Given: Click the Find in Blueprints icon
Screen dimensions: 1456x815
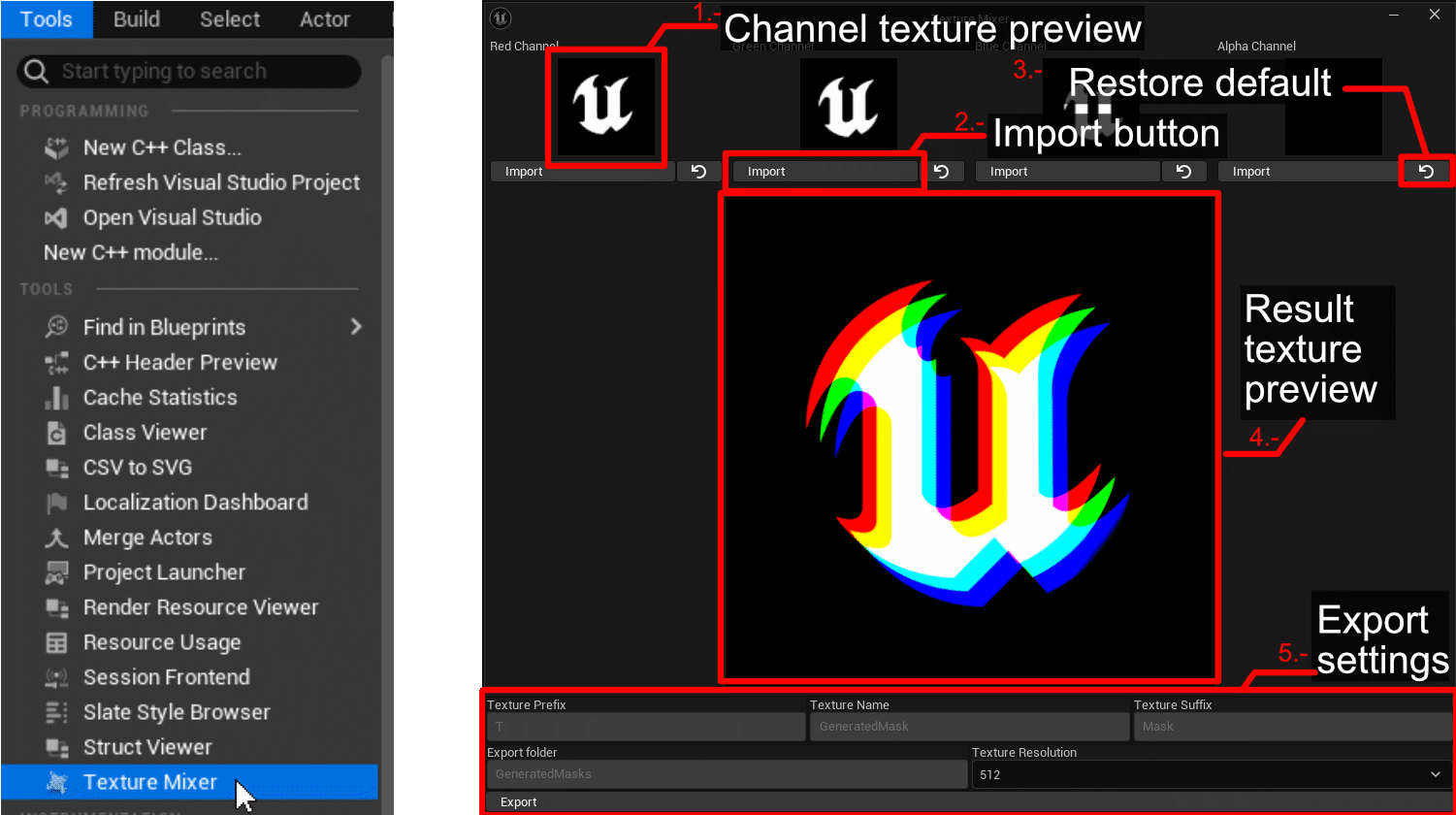Looking at the screenshot, I should click(57, 328).
